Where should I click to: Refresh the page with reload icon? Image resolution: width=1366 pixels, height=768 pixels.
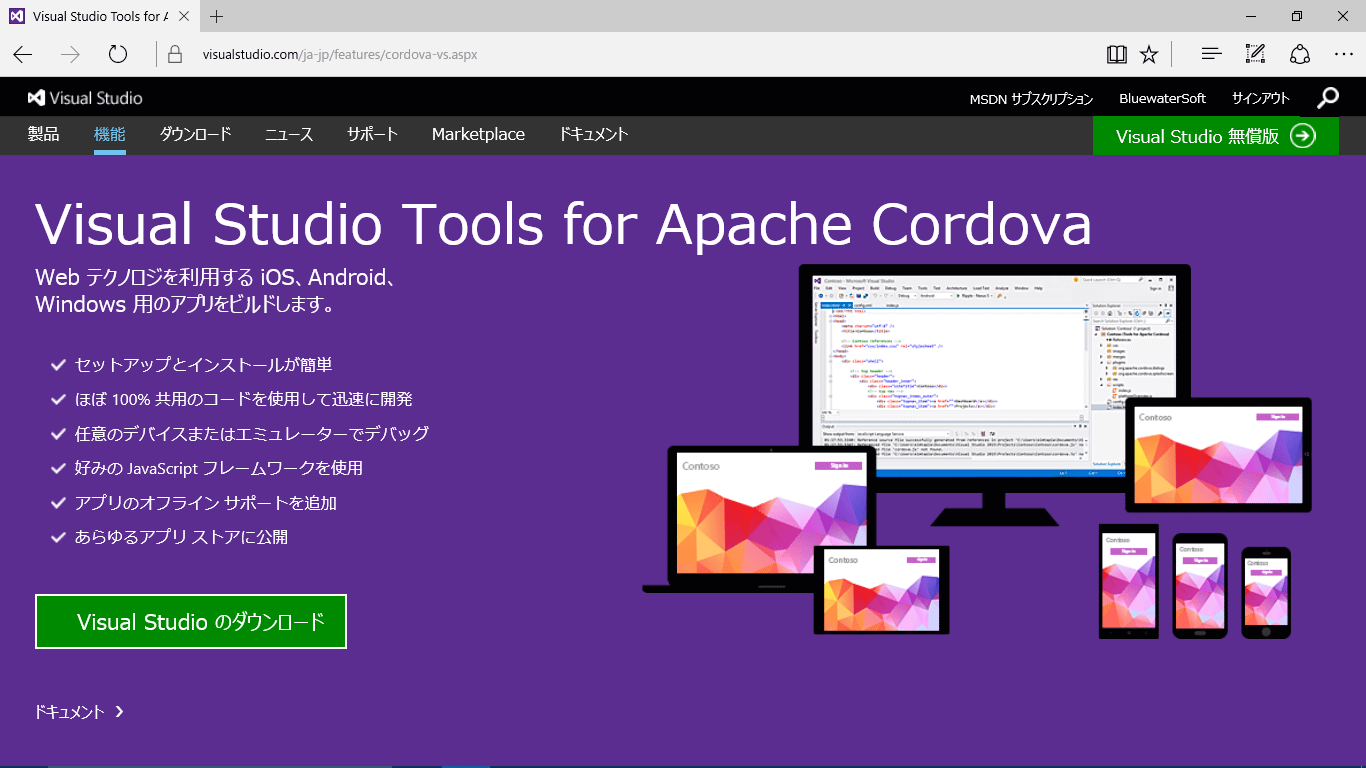point(118,54)
